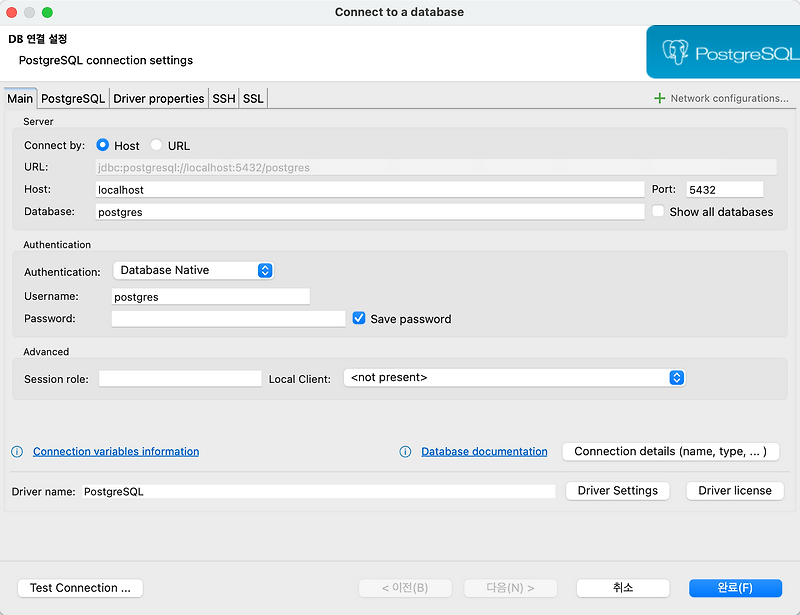Open Driver Settings

[x=617, y=490]
